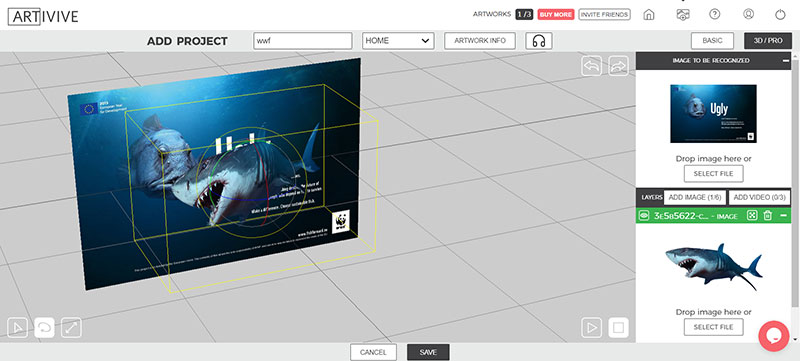Delete the shark image layer via trash icon
800x361 pixels.
pyautogui.click(x=767, y=216)
